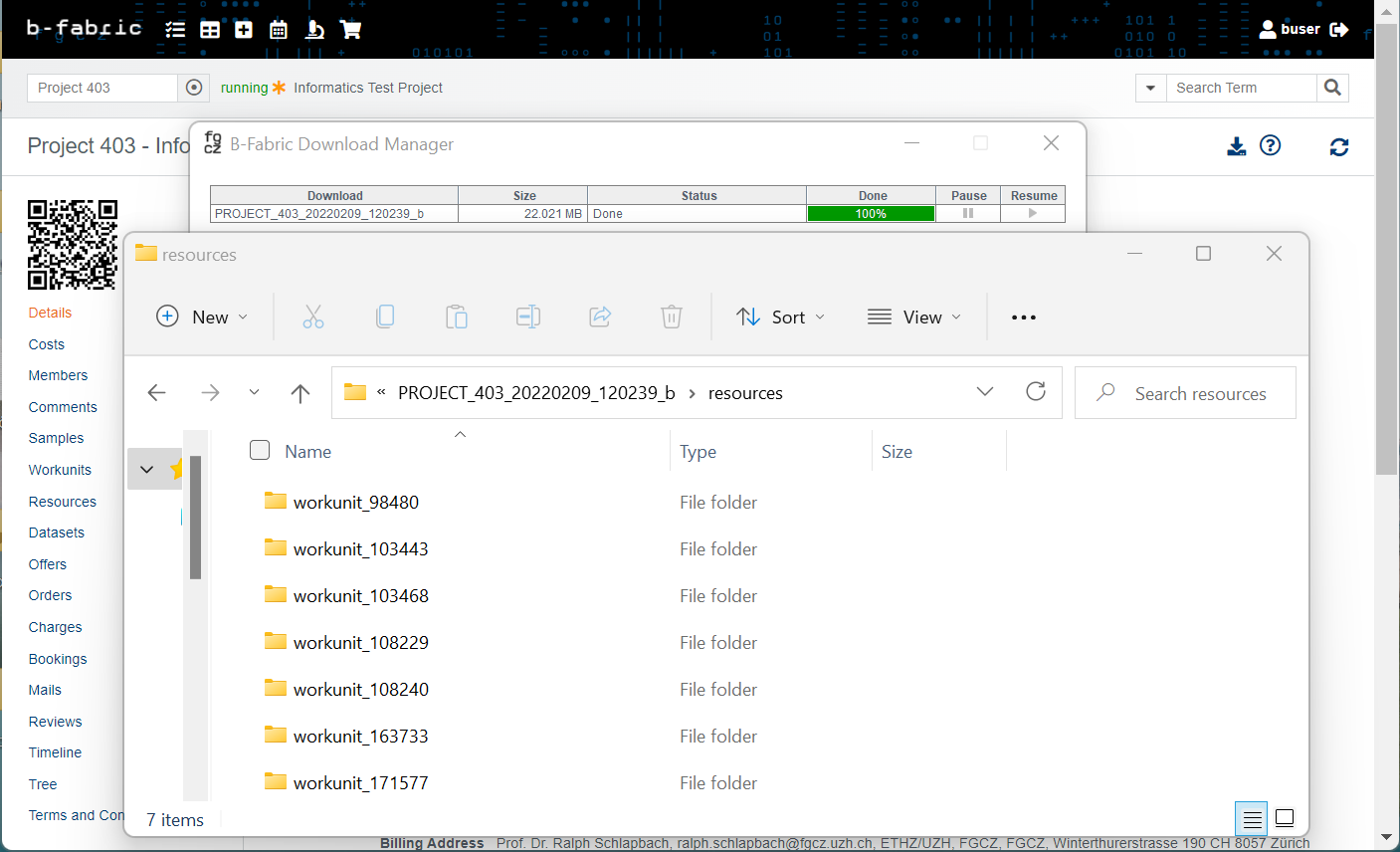Click the shopping cart icon in header
This screenshot has width=1400, height=852.
coord(350,30)
